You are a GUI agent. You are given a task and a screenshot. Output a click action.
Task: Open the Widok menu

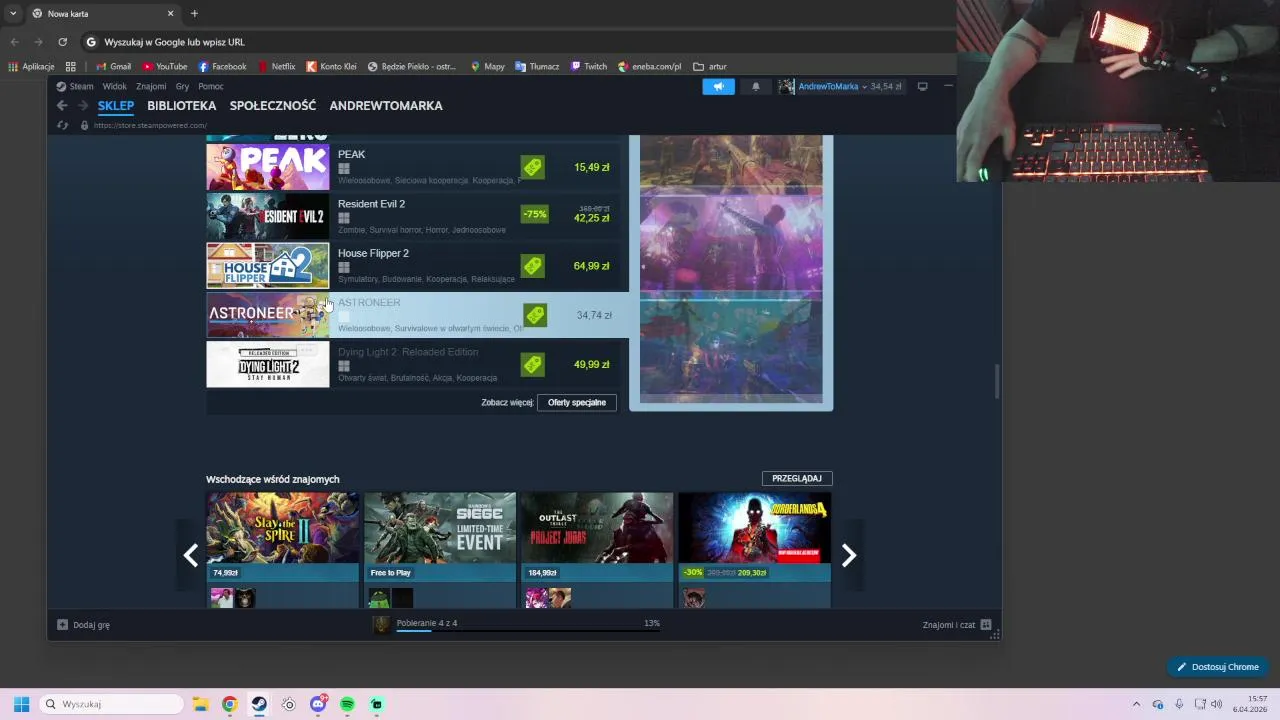tap(115, 86)
